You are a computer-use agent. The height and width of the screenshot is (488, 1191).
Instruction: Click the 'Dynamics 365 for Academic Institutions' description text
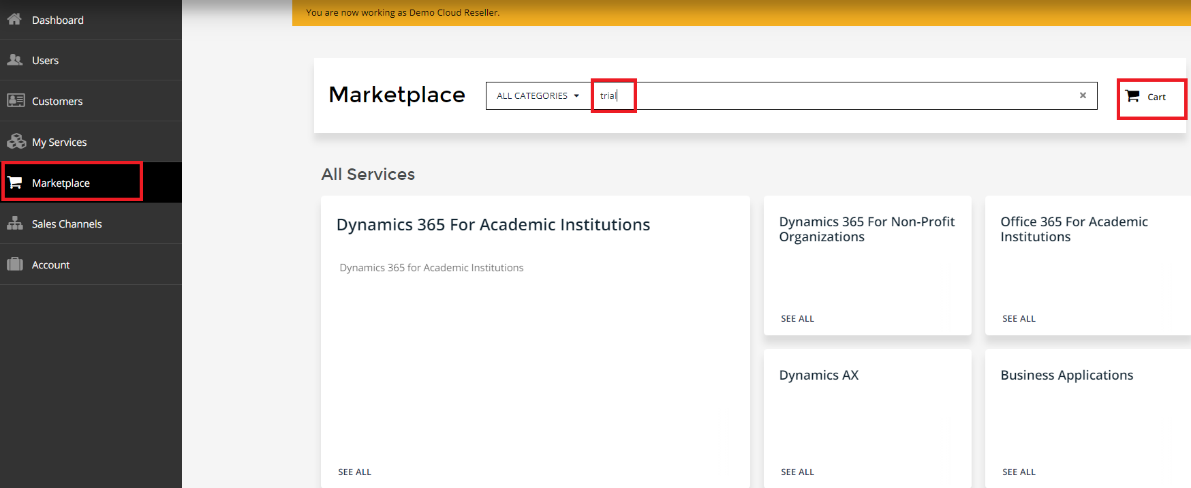click(x=431, y=268)
